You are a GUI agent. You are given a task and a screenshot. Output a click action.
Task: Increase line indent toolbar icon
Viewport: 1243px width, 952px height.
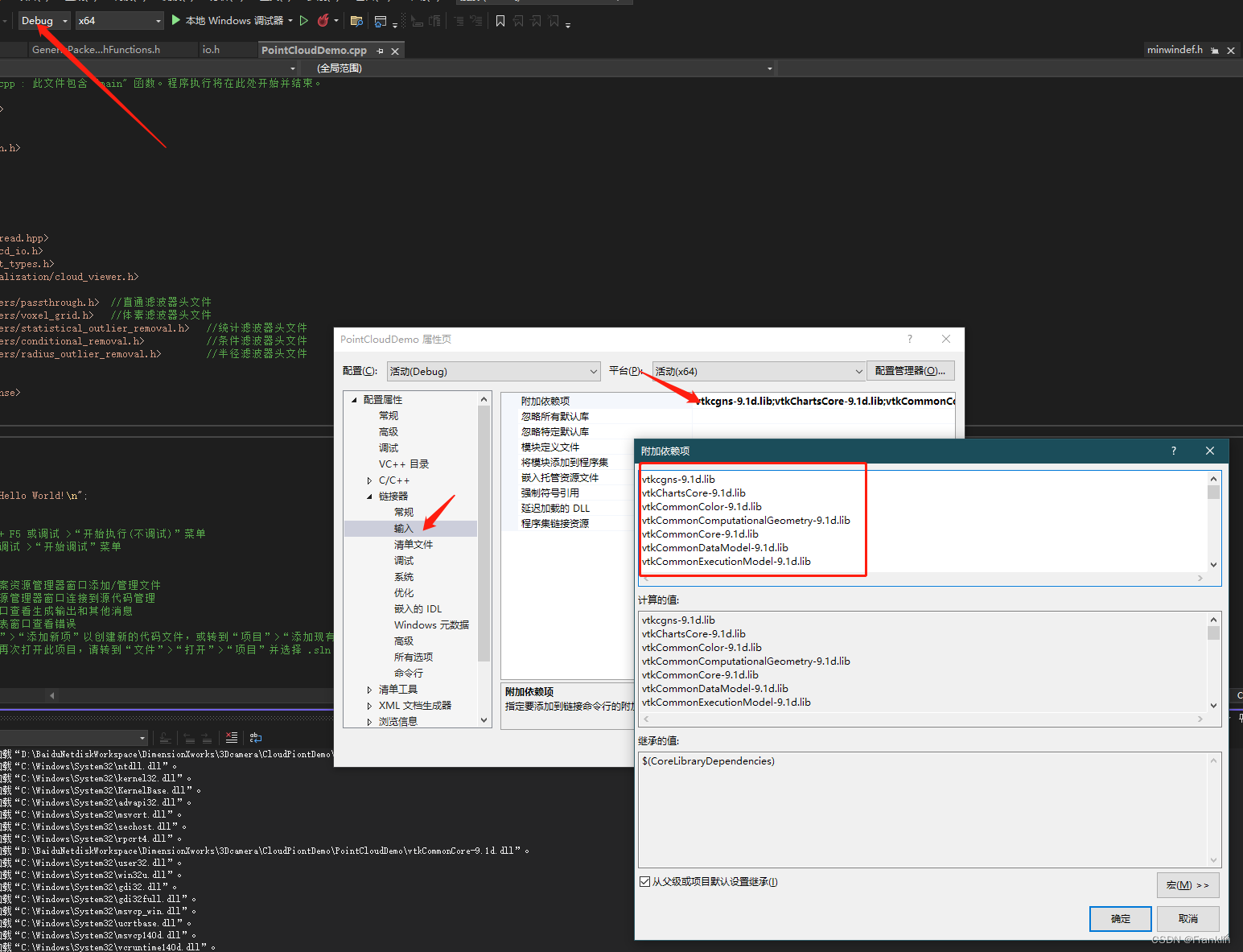click(x=476, y=21)
